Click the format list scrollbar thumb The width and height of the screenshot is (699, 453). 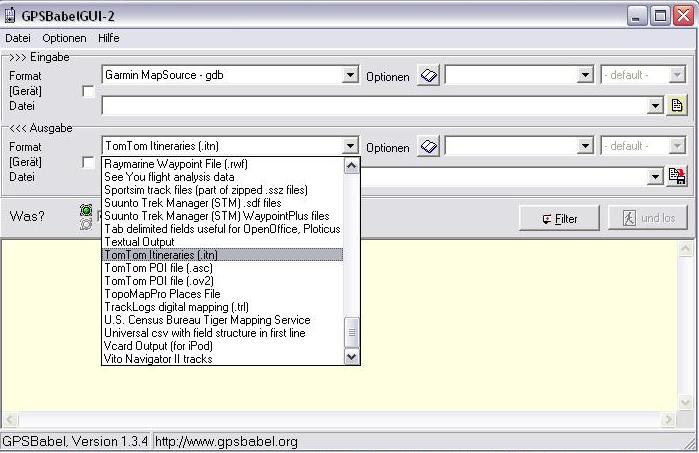click(351, 330)
